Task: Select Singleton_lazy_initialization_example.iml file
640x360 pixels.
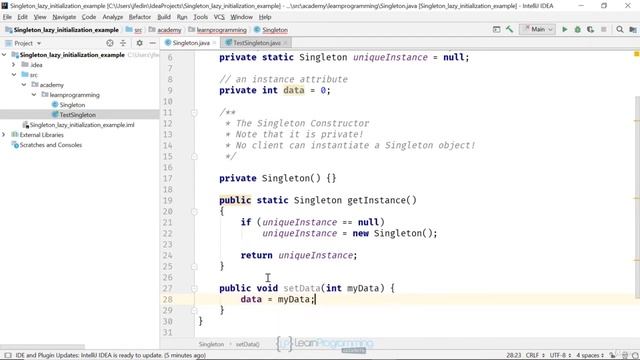Action: pyautogui.click(x=82, y=125)
